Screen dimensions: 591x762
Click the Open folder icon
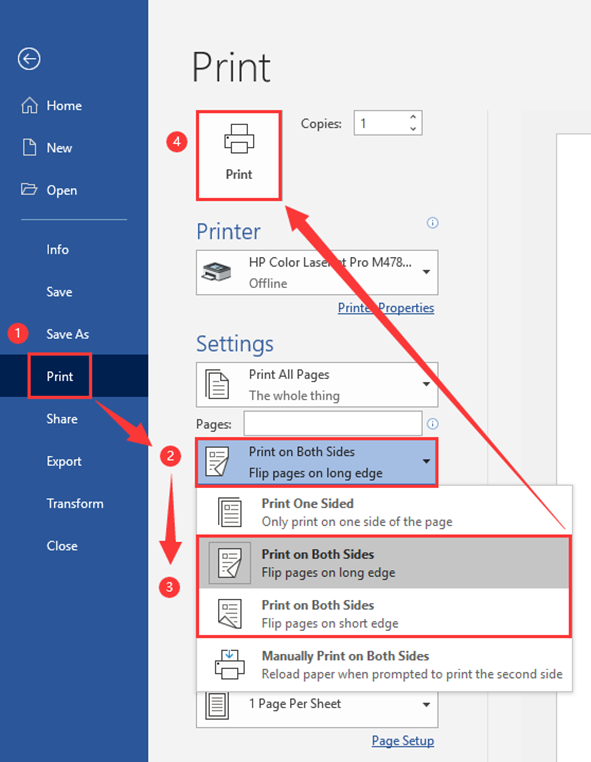point(29,189)
